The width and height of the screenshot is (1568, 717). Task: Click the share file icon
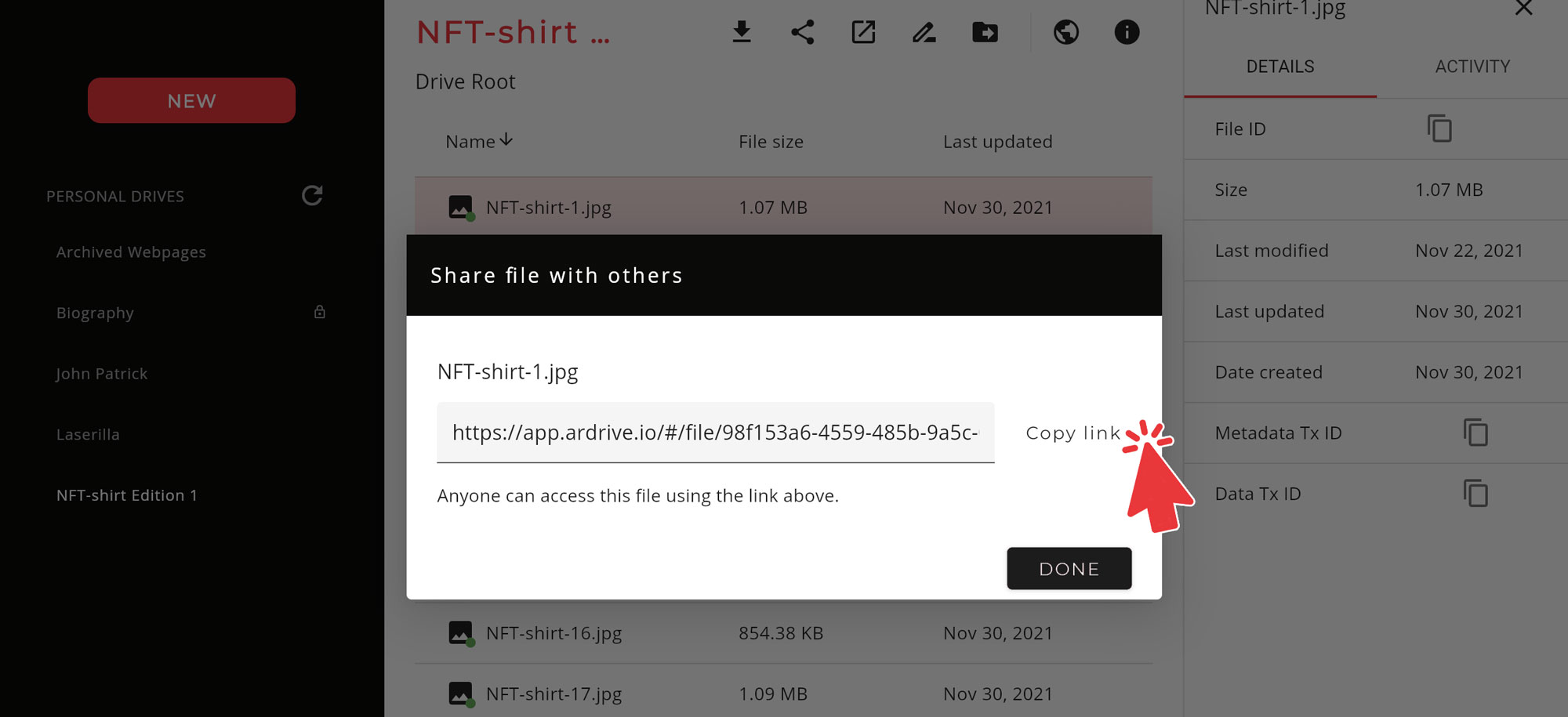tap(802, 32)
